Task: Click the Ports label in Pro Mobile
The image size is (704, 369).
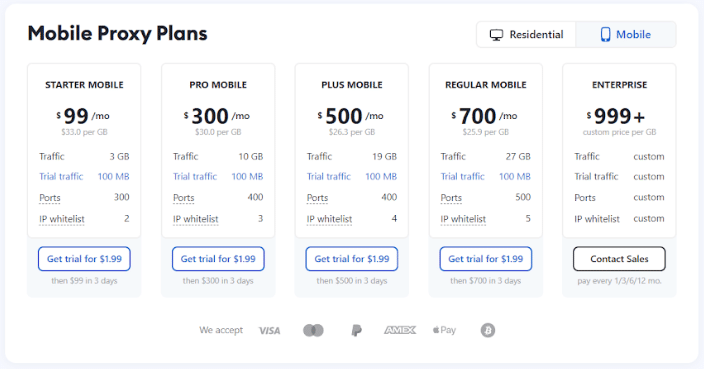Action: (184, 198)
